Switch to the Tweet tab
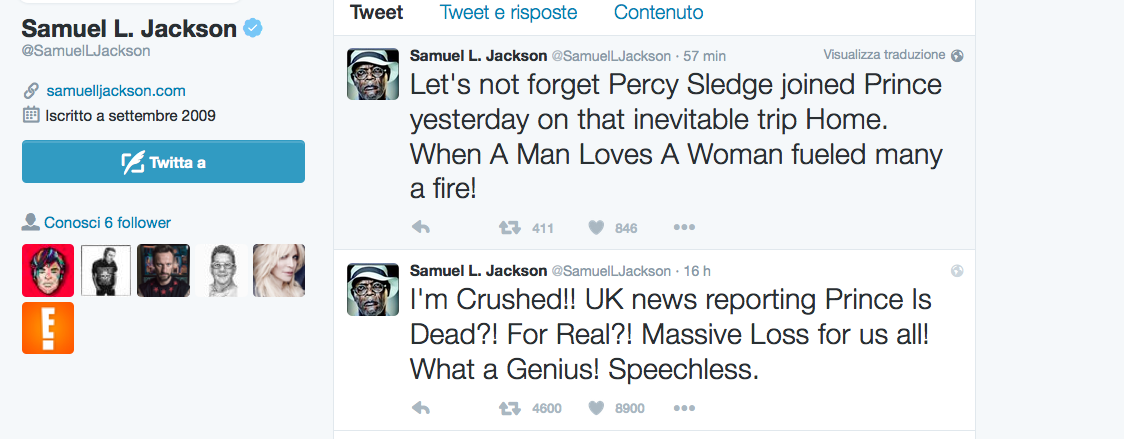Screen dimensions: 1124x439 click(x=377, y=13)
